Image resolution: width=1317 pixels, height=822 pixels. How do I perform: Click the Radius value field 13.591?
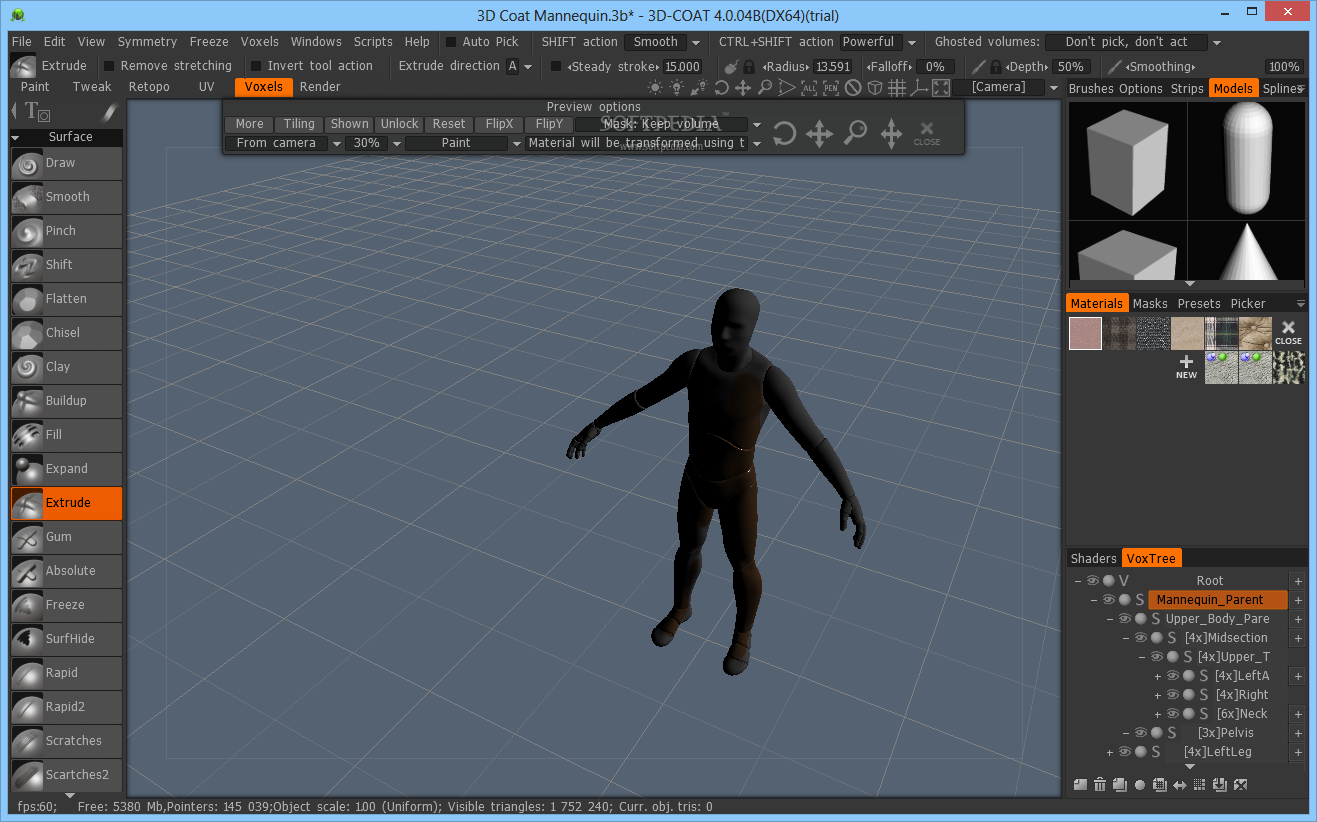[x=832, y=66]
